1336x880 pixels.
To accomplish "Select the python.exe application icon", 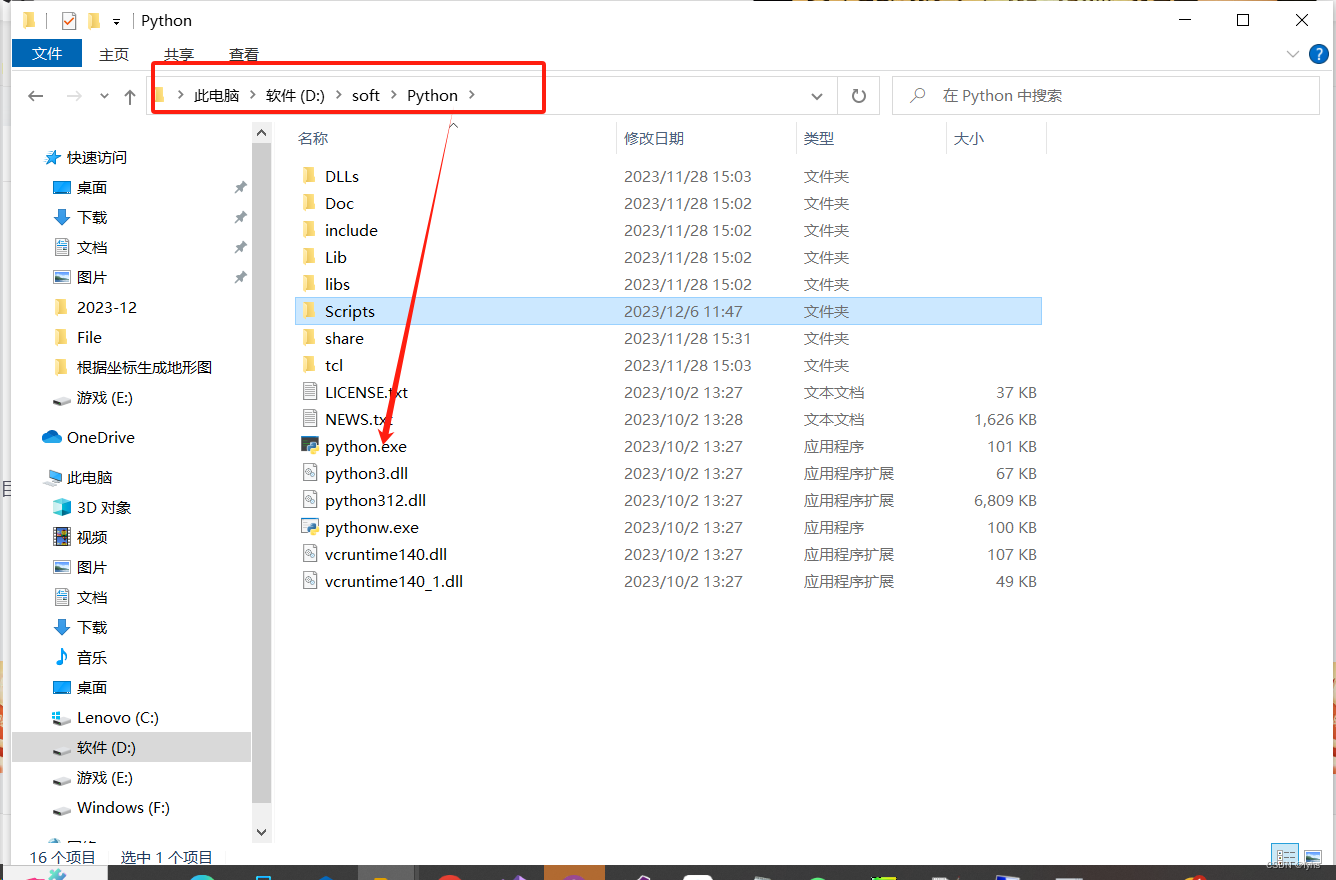I will point(309,446).
